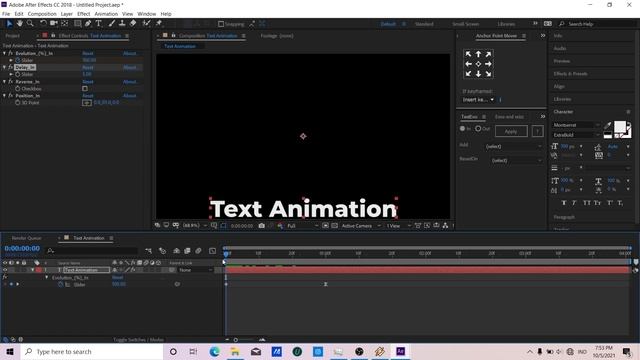Click the Text Animation layer red label color

point(39,270)
